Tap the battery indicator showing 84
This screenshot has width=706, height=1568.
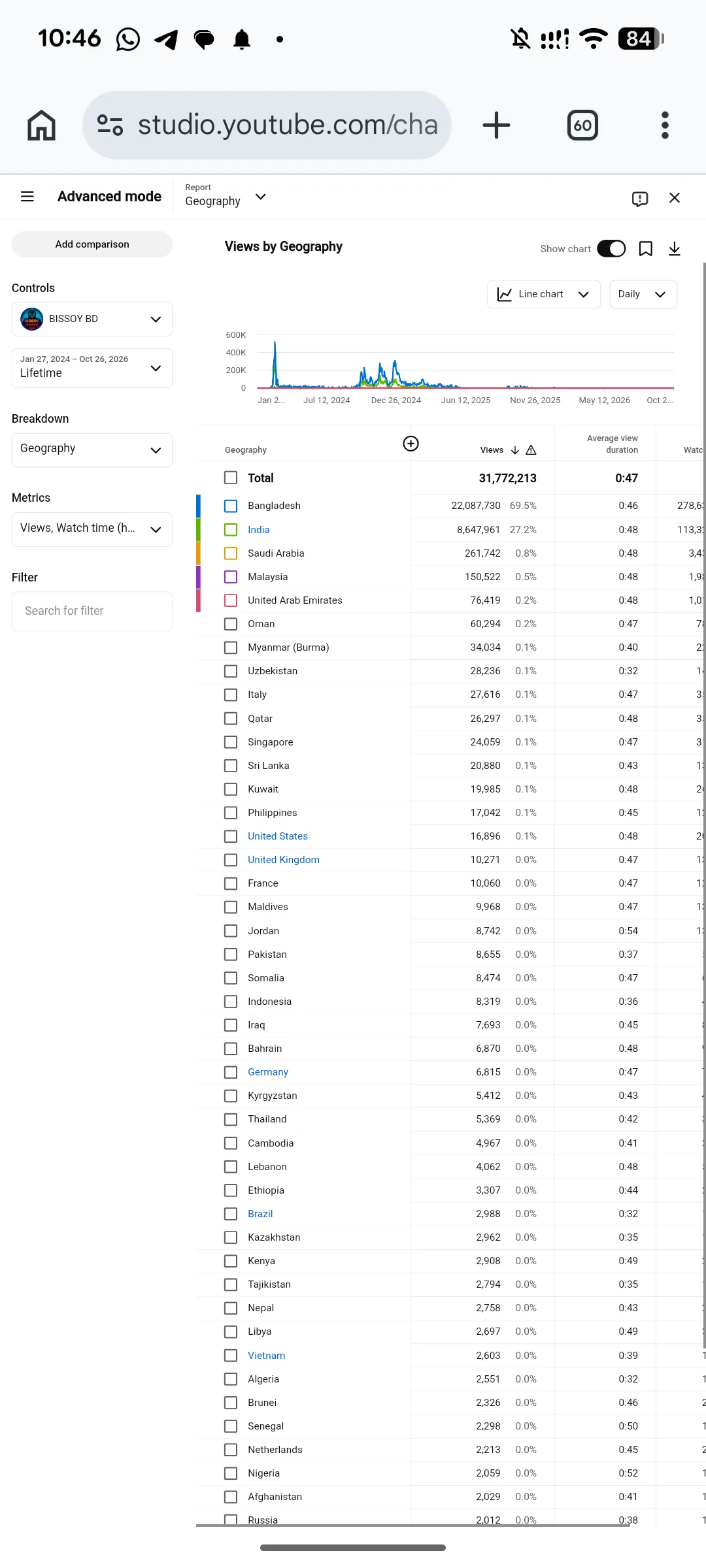point(641,39)
